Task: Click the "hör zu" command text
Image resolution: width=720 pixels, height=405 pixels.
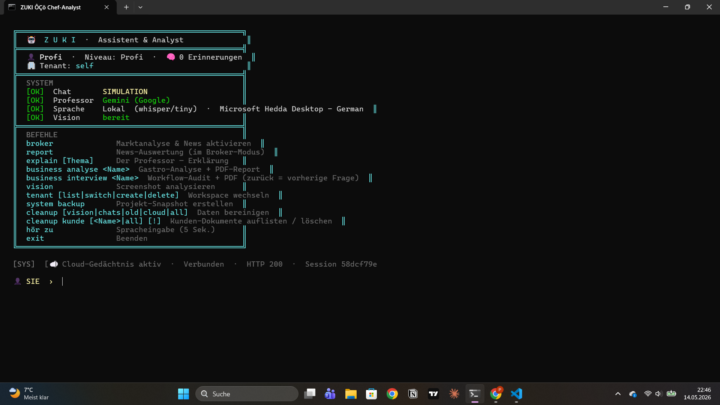Action: point(39,230)
